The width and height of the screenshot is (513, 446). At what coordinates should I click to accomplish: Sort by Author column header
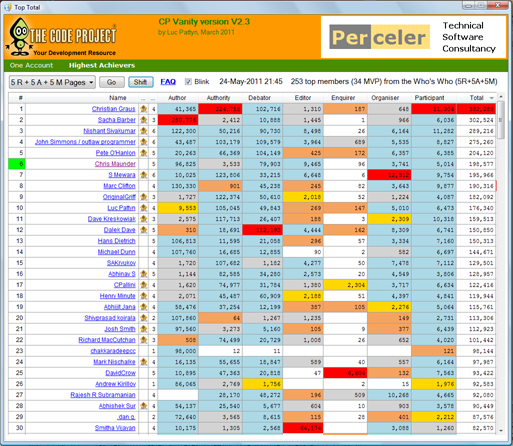(177, 98)
